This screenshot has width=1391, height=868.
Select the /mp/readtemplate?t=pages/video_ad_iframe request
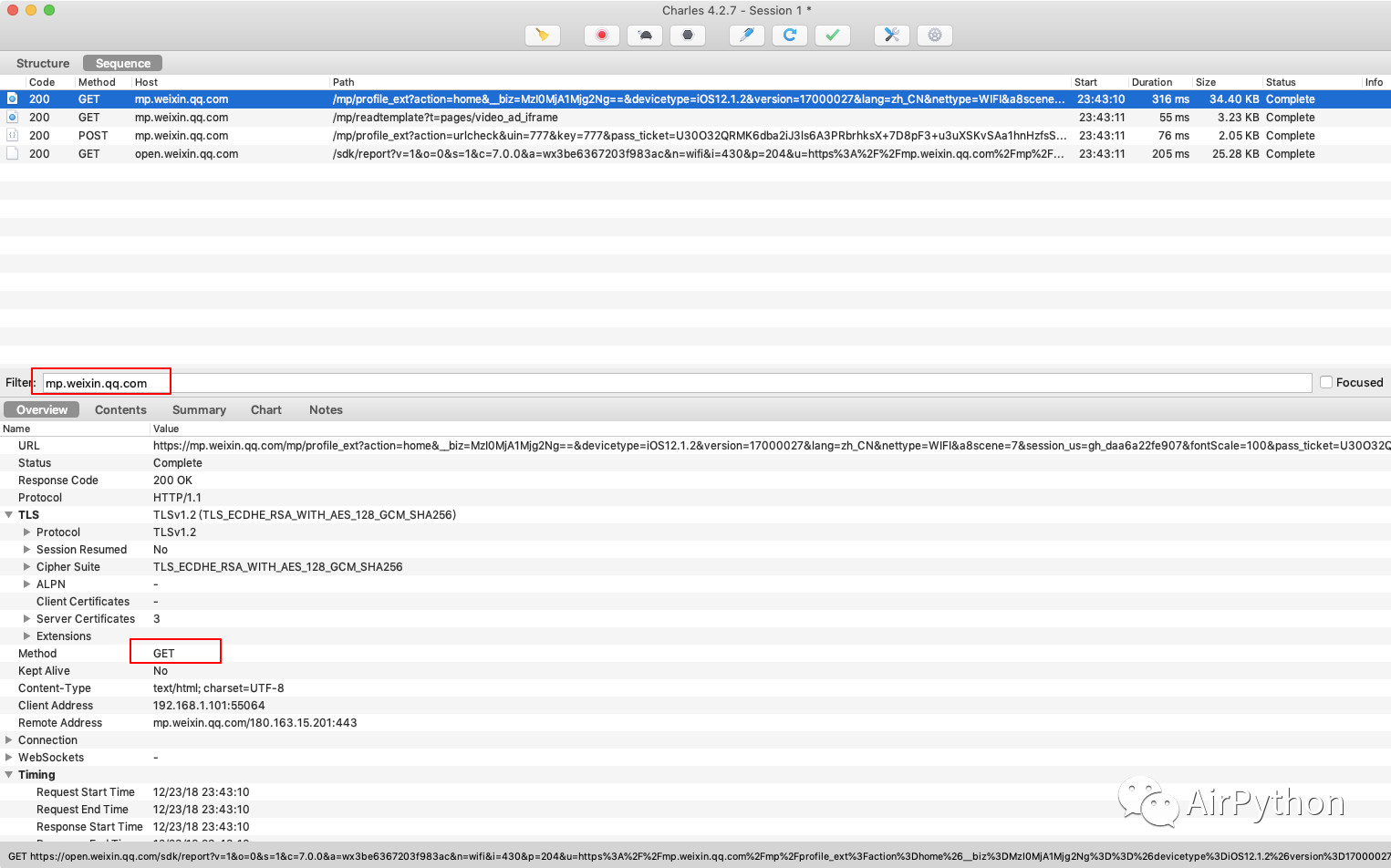[x=695, y=118]
